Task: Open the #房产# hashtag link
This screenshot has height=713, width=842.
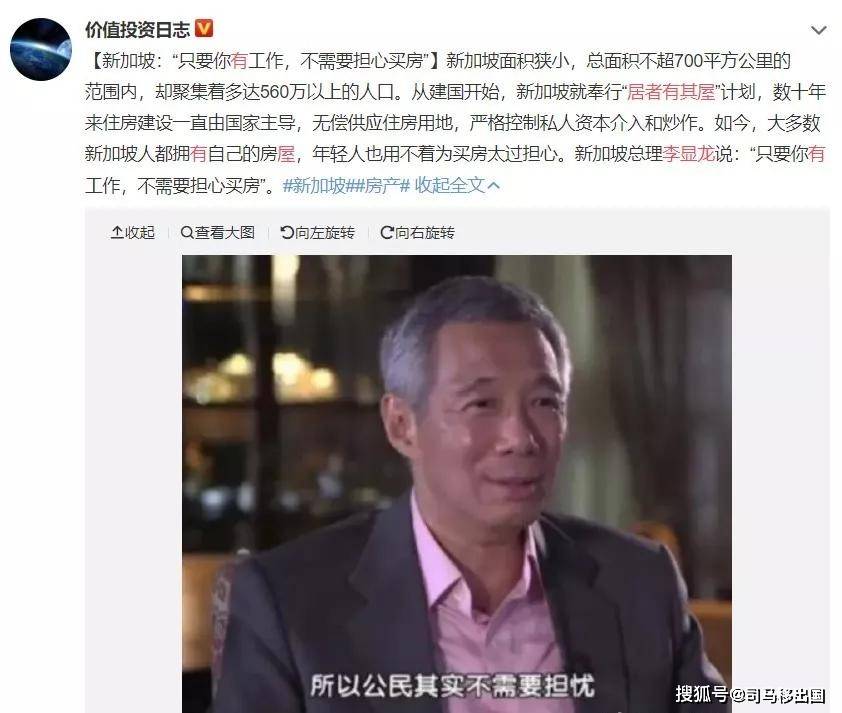Action: (x=380, y=186)
